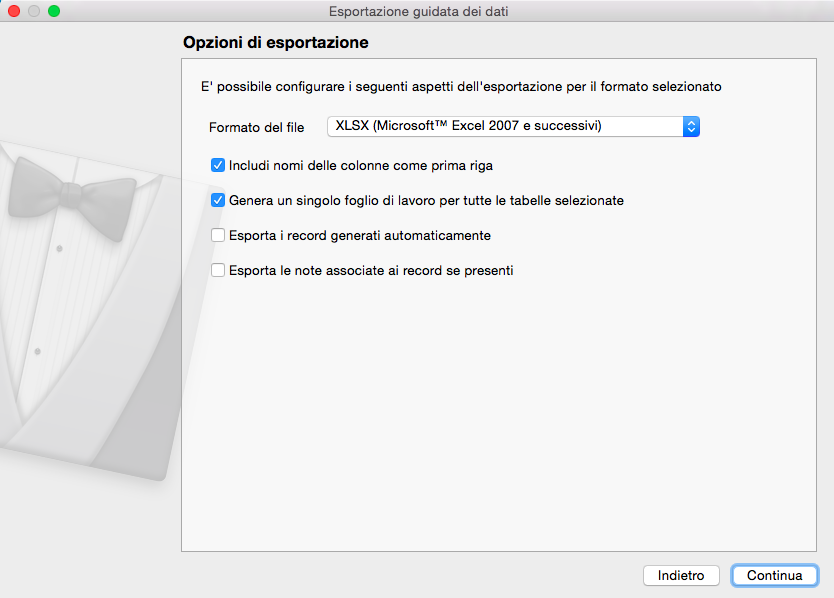This screenshot has width=834, height=598.
Task: Click the 'E' possibile configurare' description text
Action: [x=461, y=87]
